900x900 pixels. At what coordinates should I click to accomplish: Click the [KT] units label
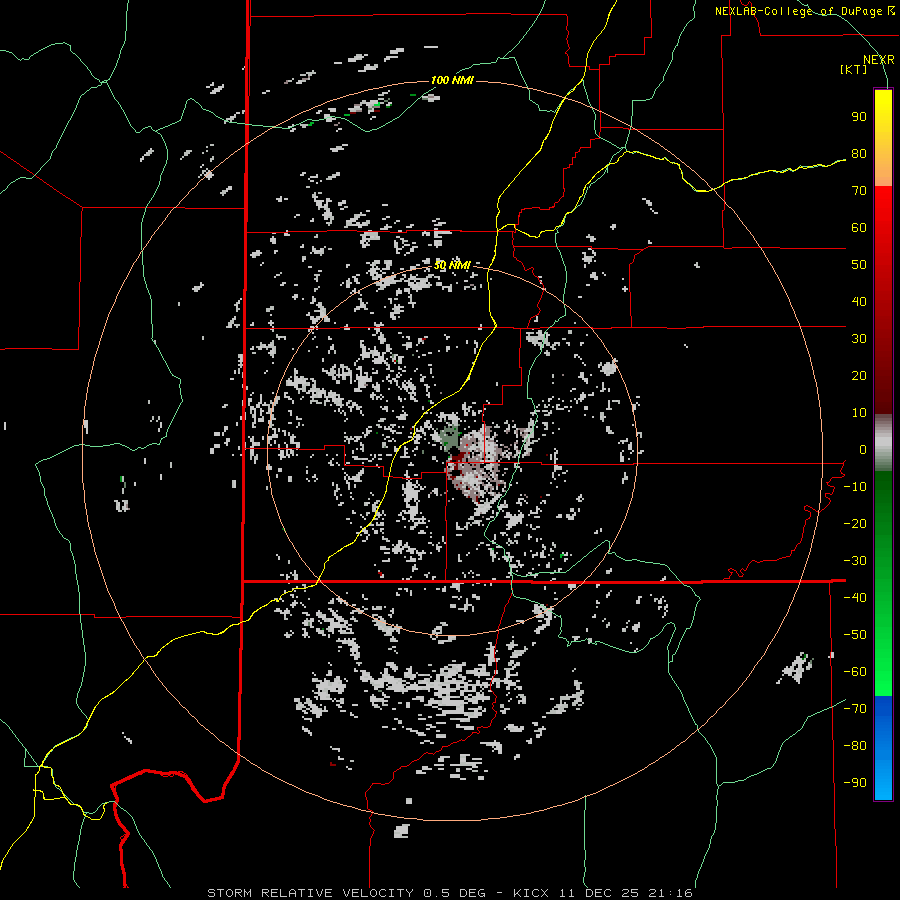click(x=854, y=69)
